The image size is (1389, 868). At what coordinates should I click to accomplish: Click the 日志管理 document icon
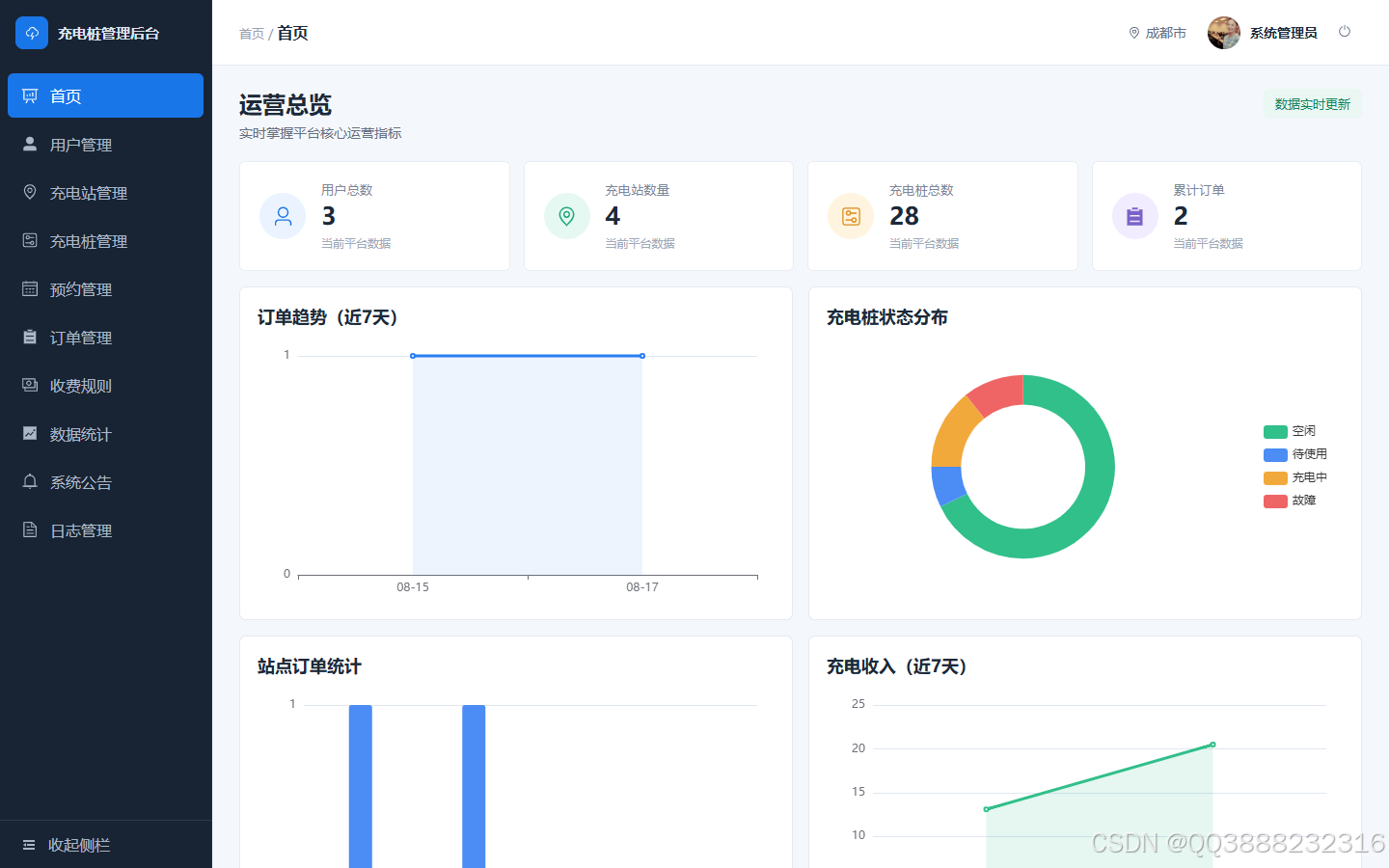click(30, 529)
